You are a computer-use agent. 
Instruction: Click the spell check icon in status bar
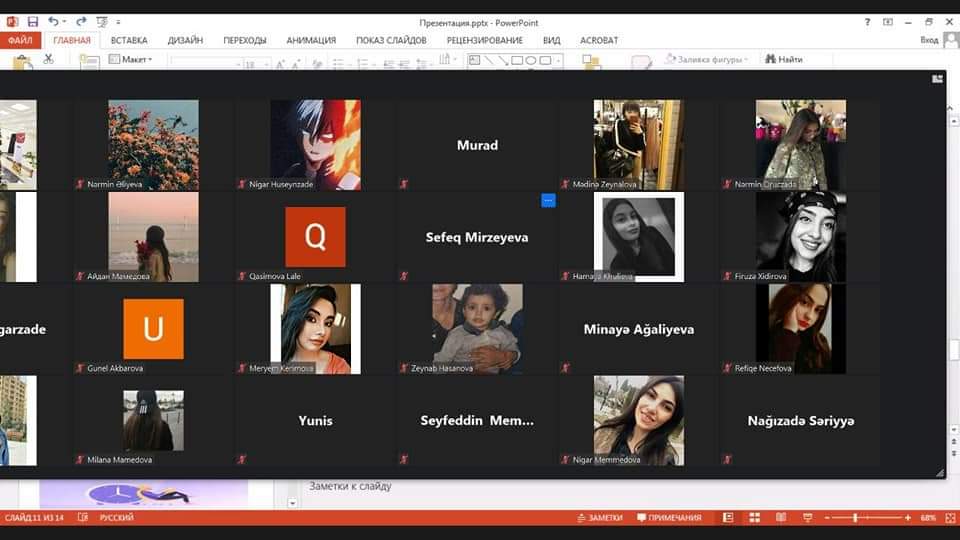click(x=83, y=518)
